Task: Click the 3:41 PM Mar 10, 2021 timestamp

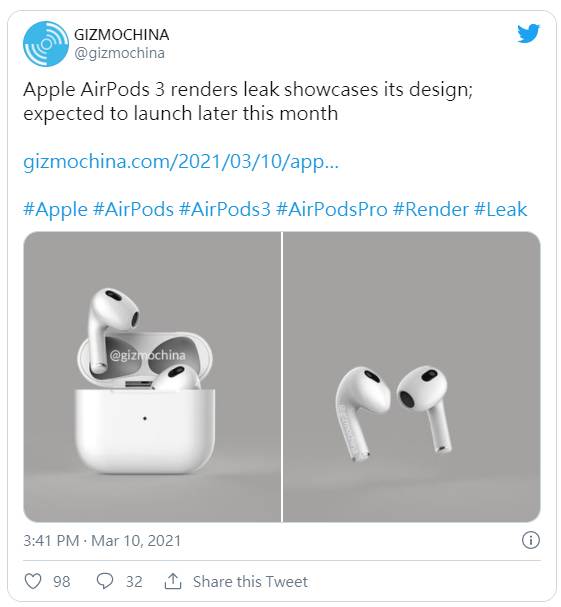Action: (x=102, y=541)
